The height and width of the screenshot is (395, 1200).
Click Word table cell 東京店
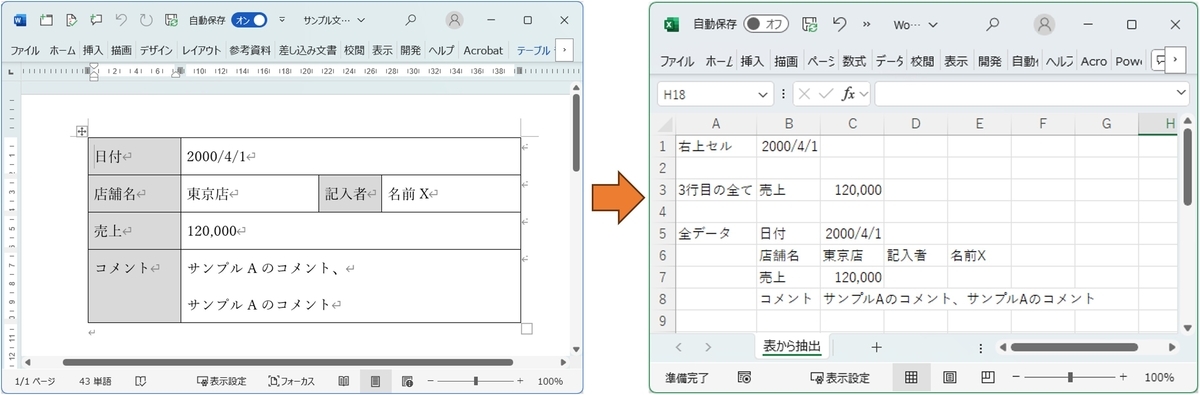point(250,194)
